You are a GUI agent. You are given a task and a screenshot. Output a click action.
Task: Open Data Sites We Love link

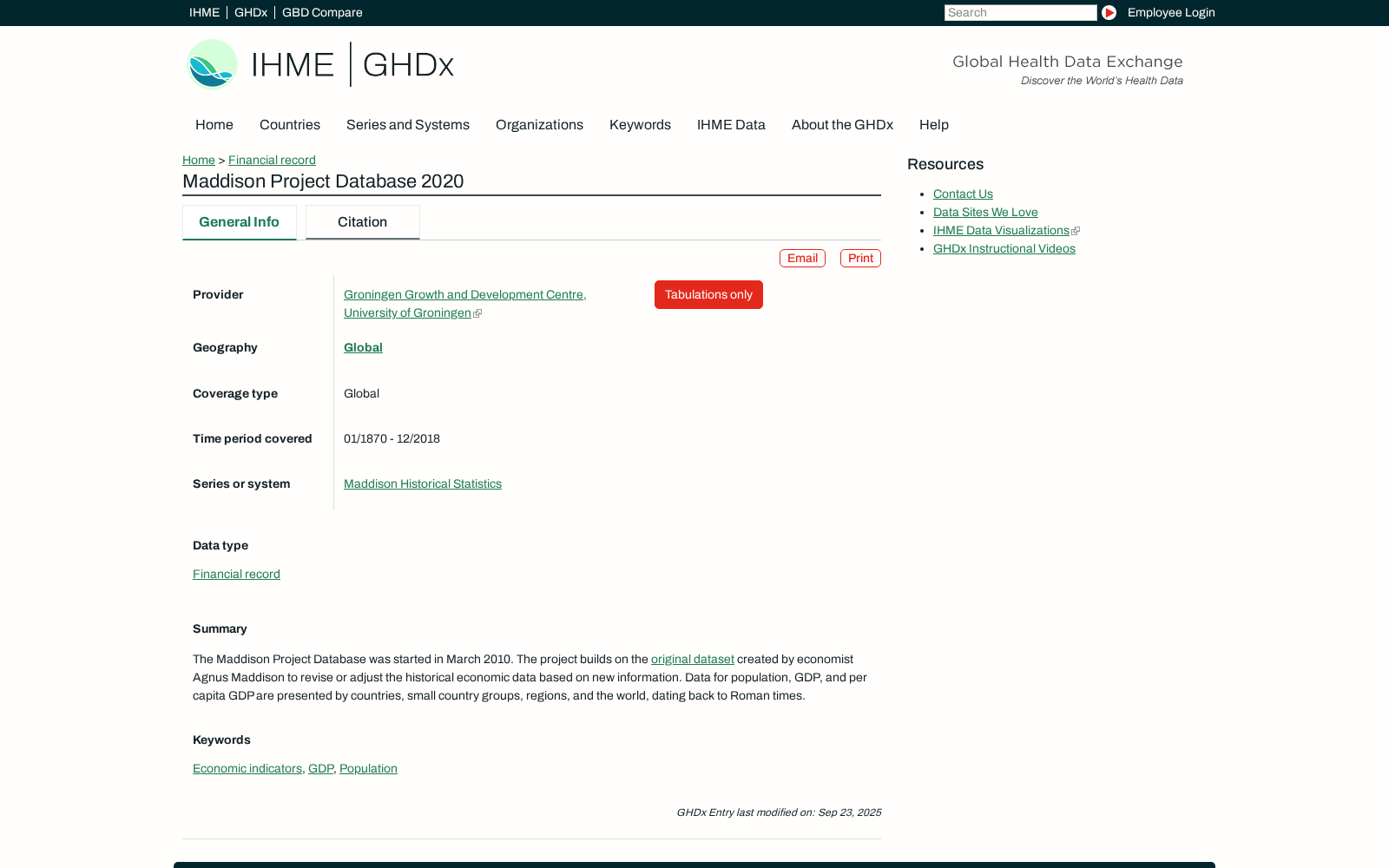pyautogui.click(x=985, y=212)
